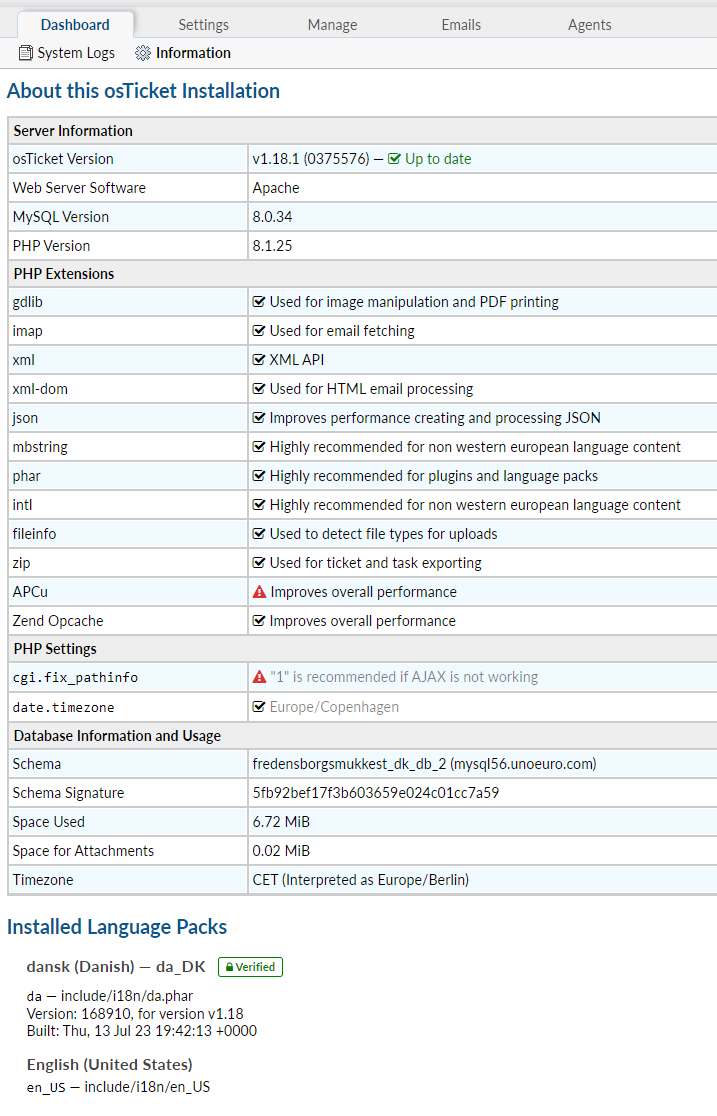This screenshot has height=1116, width=717.
Task: Click the Information gear icon
Action: 143,53
